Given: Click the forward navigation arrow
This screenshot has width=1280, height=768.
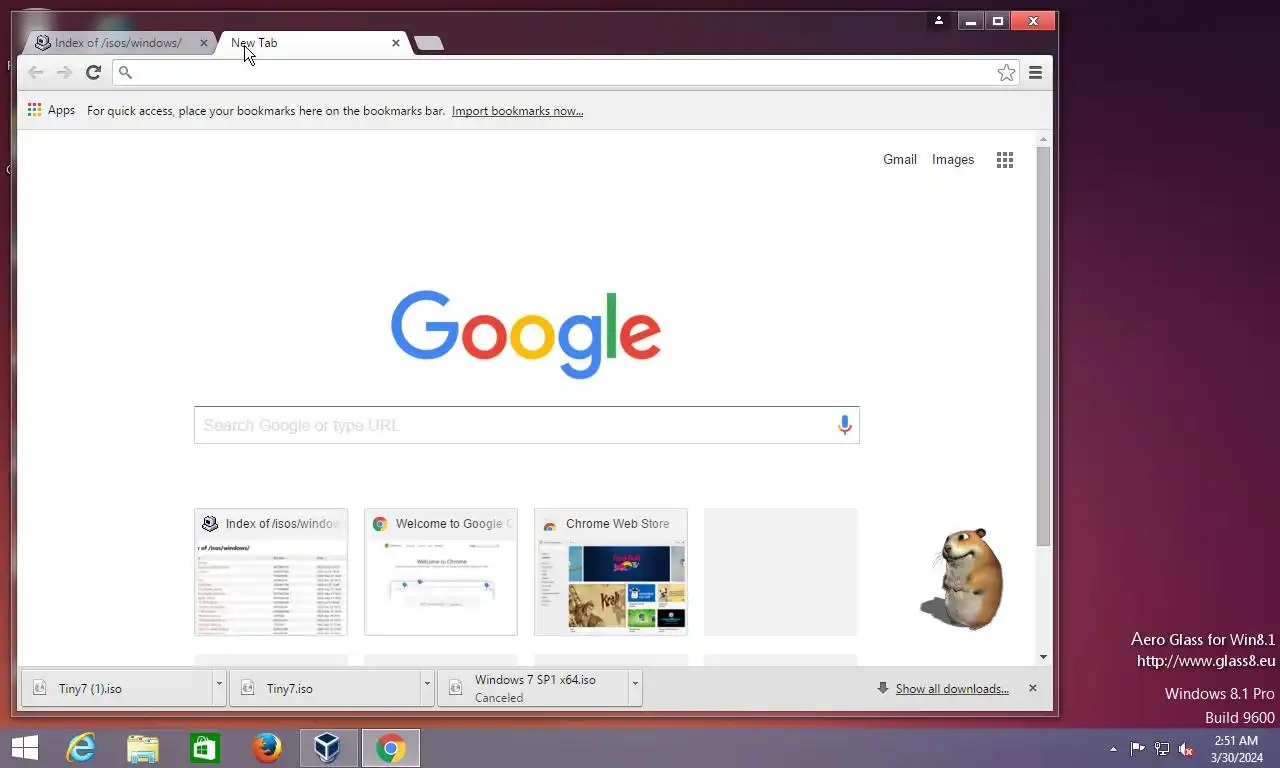Looking at the screenshot, I should [x=64, y=72].
